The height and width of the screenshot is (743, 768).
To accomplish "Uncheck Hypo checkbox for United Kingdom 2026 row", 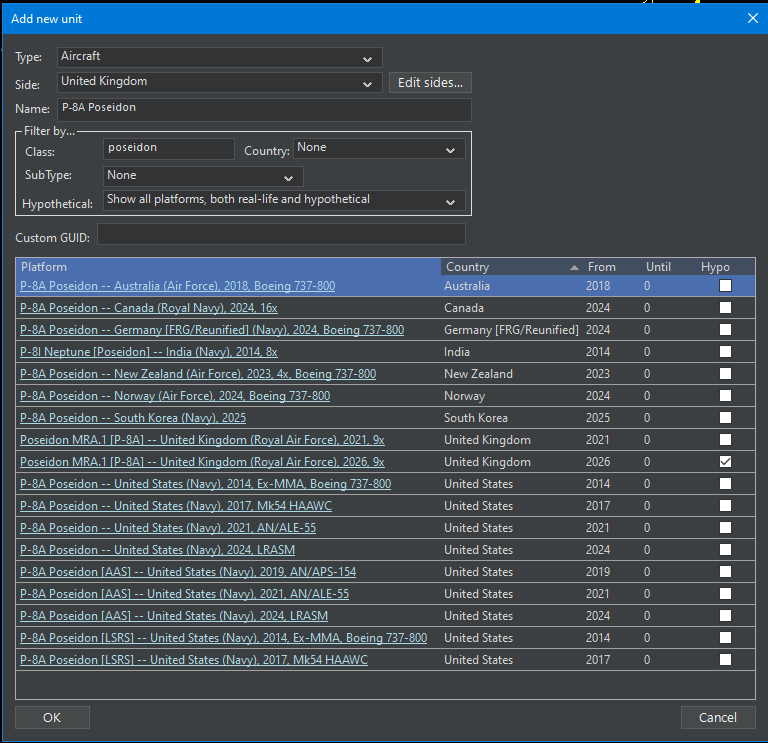I will (725, 461).
